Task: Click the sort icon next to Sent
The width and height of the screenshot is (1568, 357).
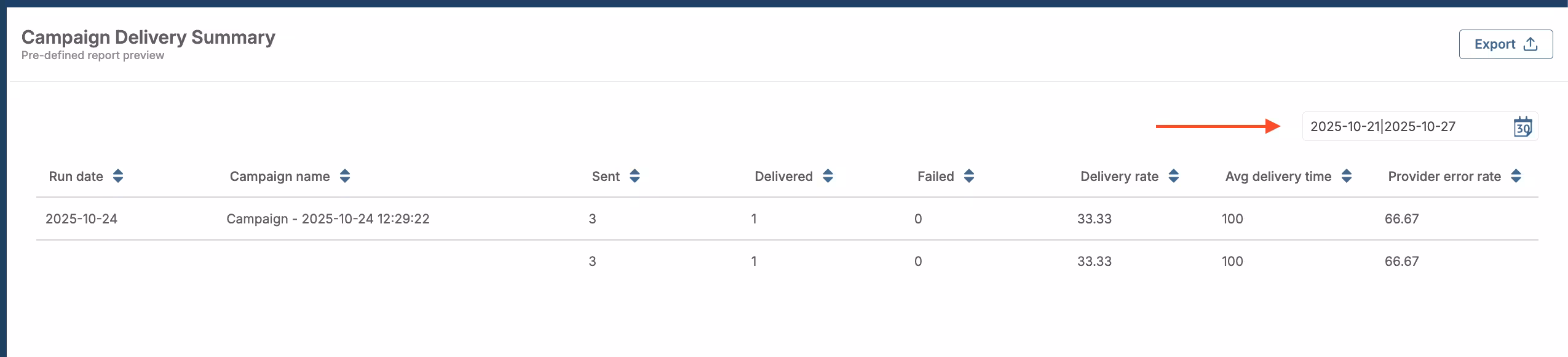Action: pos(634,176)
